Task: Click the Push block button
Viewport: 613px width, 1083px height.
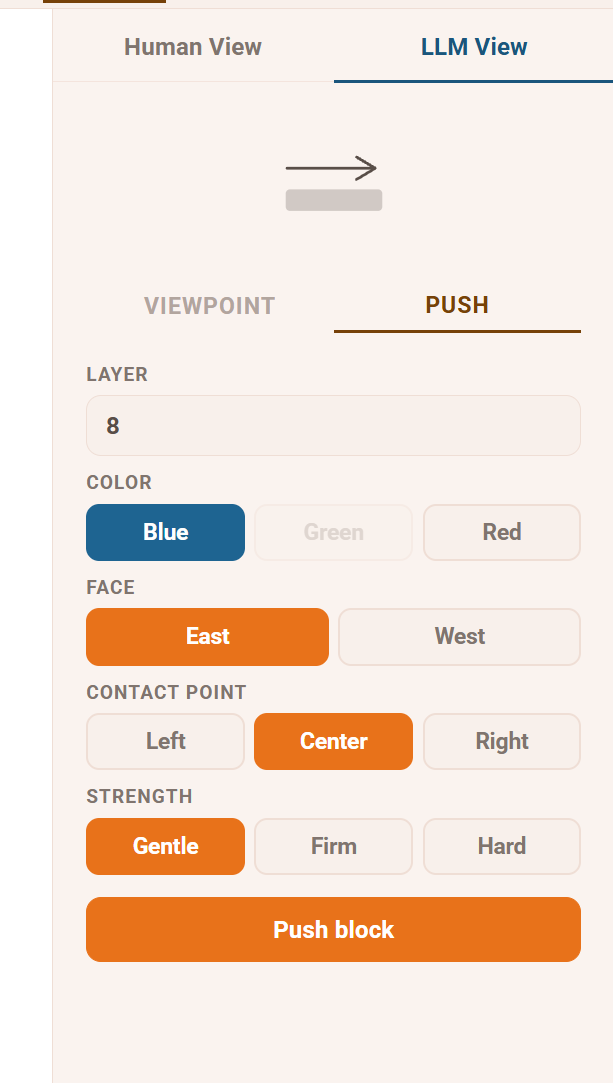Action: tap(333, 929)
